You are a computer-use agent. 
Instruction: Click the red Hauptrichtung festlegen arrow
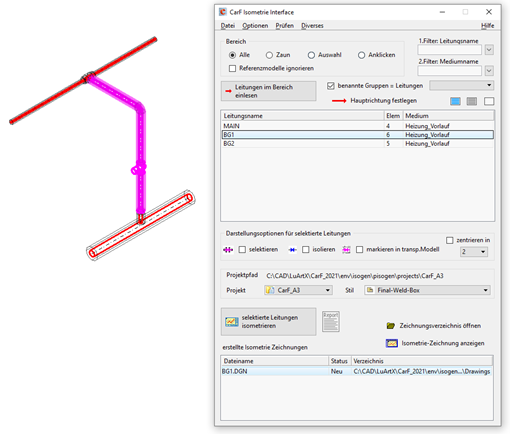(339, 101)
